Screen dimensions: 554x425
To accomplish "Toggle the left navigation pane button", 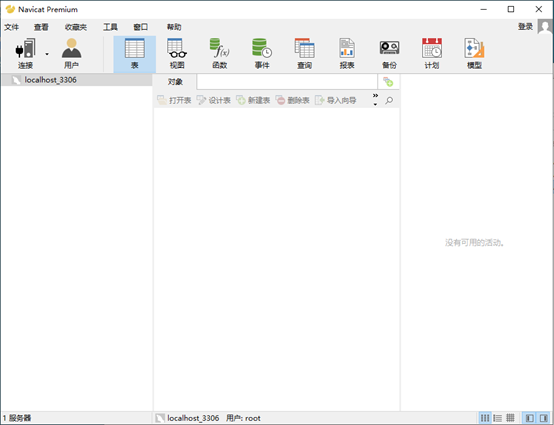I will pyautogui.click(x=530, y=418).
